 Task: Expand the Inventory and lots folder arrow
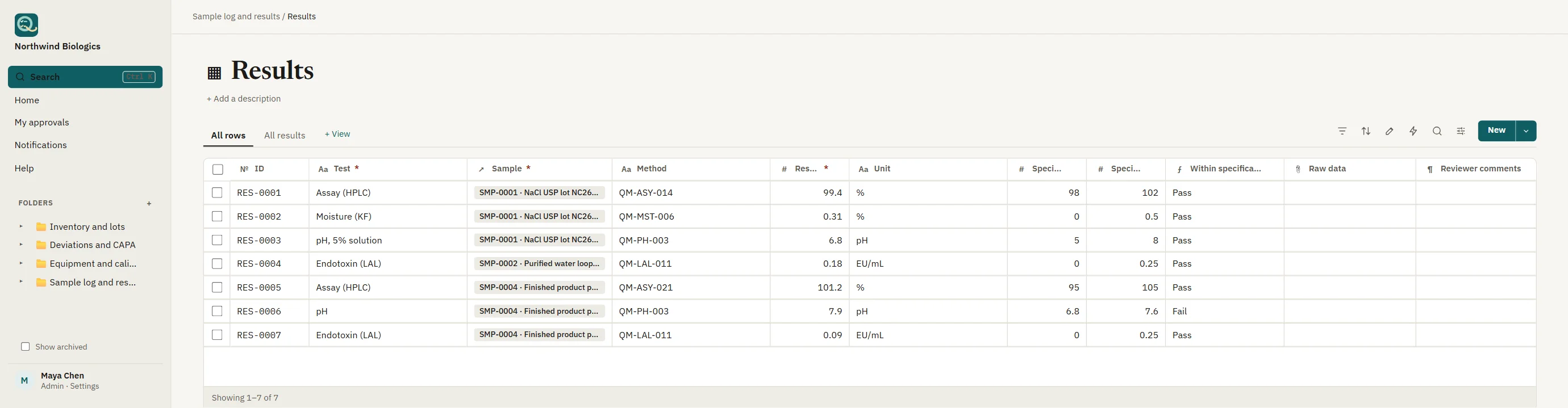pyautogui.click(x=20, y=226)
